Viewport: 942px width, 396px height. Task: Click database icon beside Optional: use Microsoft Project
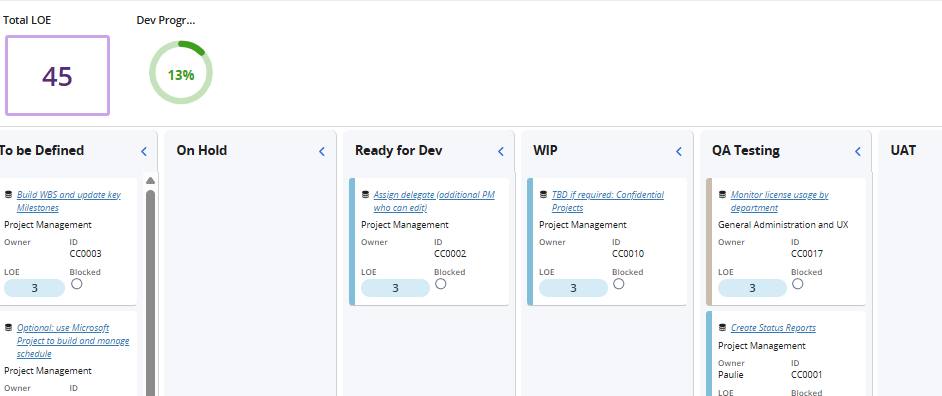tap(8, 328)
